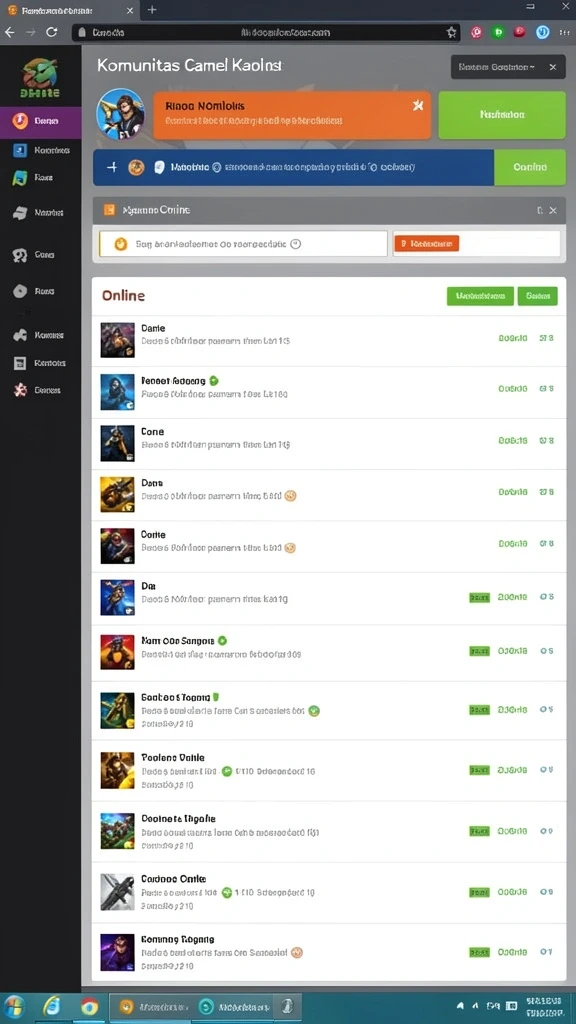Screen dimensions: 576x1024
Task: Click the orange square icon in gray panel header
Action: click(109, 210)
